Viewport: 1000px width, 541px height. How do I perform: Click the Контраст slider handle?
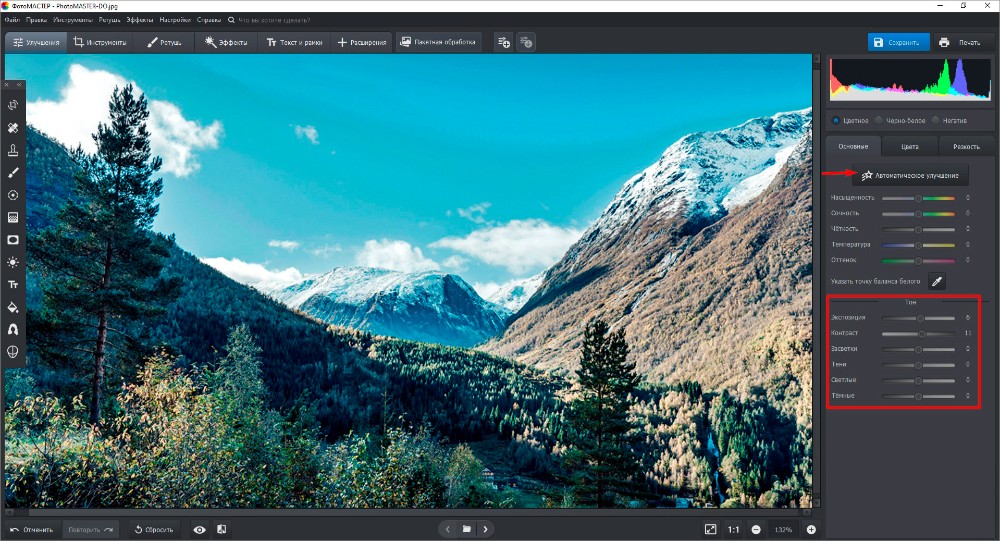coord(922,334)
